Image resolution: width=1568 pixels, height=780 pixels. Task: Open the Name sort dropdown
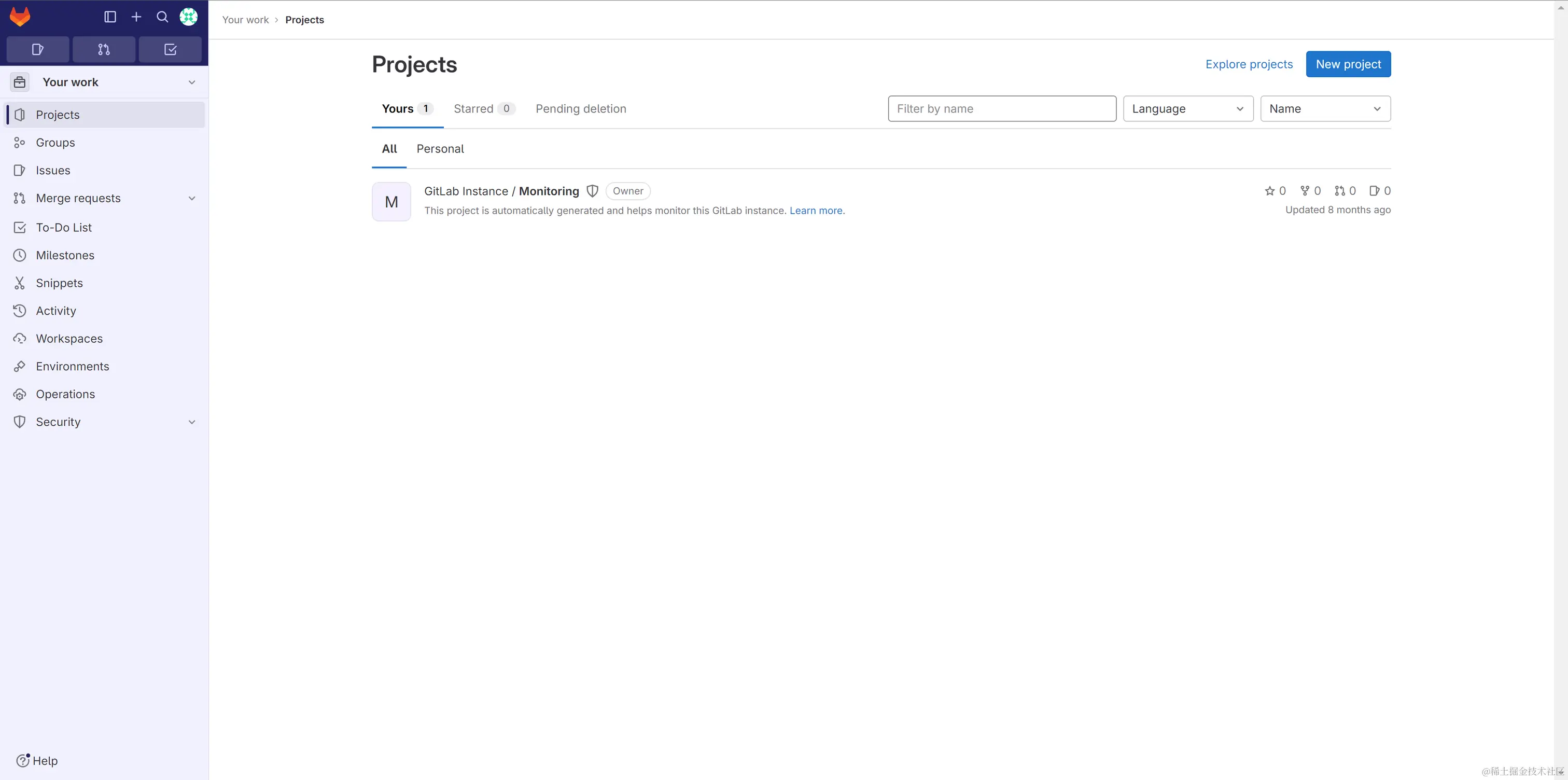tap(1325, 109)
